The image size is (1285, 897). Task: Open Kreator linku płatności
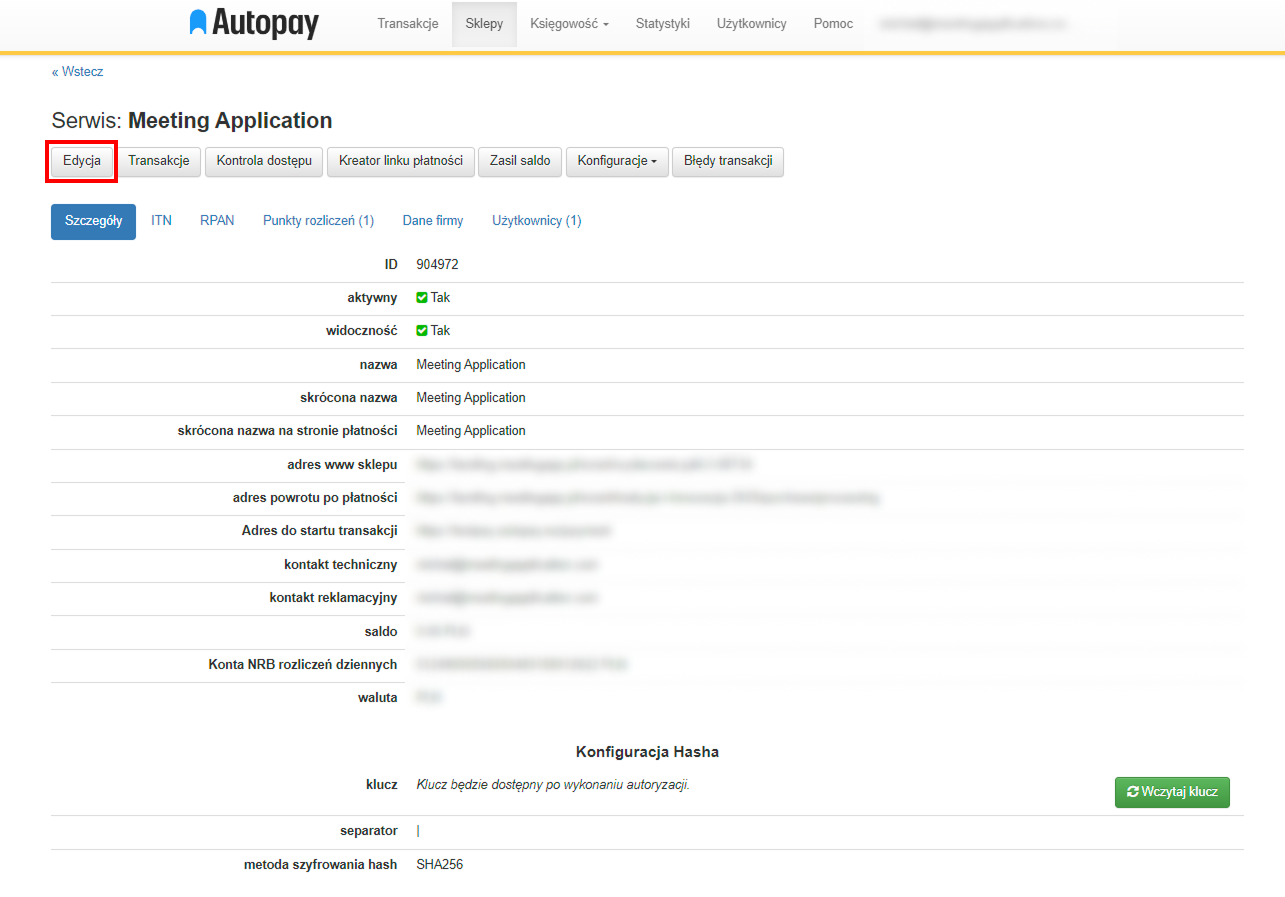point(401,161)
